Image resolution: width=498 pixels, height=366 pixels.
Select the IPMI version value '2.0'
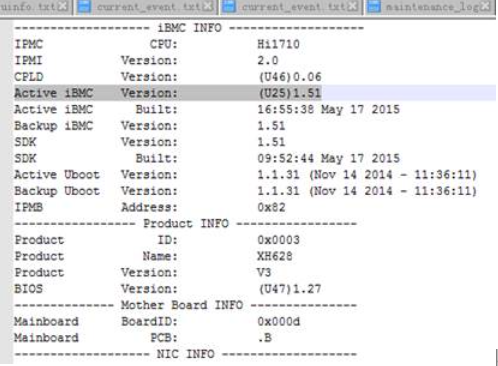(x=268, y=60)
